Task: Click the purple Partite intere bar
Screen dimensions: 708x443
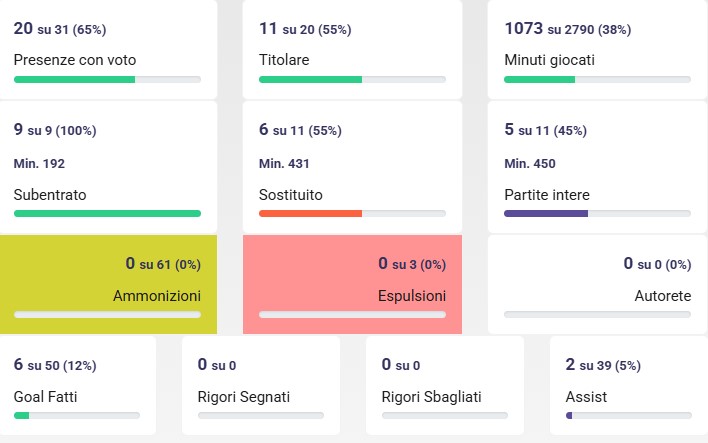Action: (x=597, y=213)
